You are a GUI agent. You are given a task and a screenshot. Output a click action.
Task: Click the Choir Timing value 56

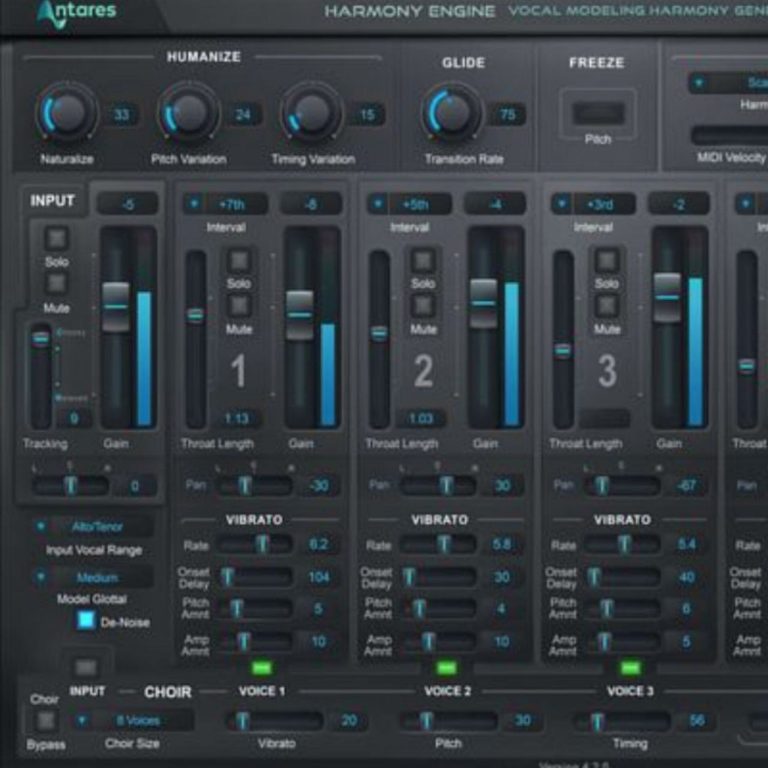click(x=697, y=720)
